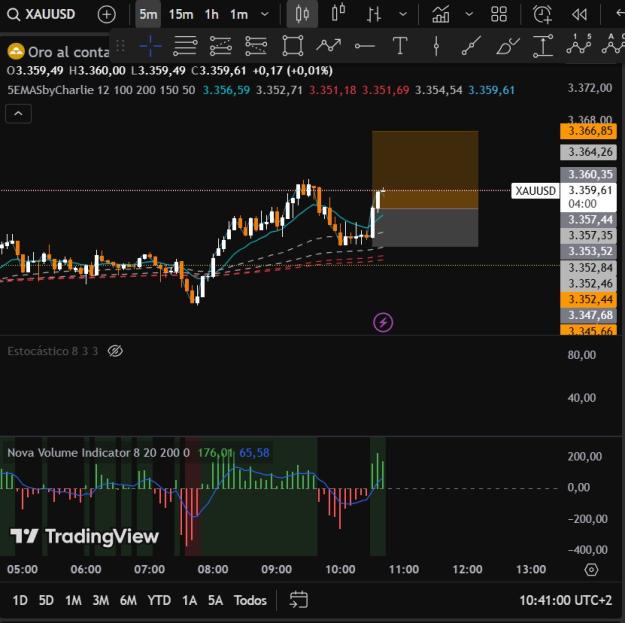The width and height of the screenshot is (625, 623).
Task: Select the arrow path drawing tool
Action: [328, 46]
